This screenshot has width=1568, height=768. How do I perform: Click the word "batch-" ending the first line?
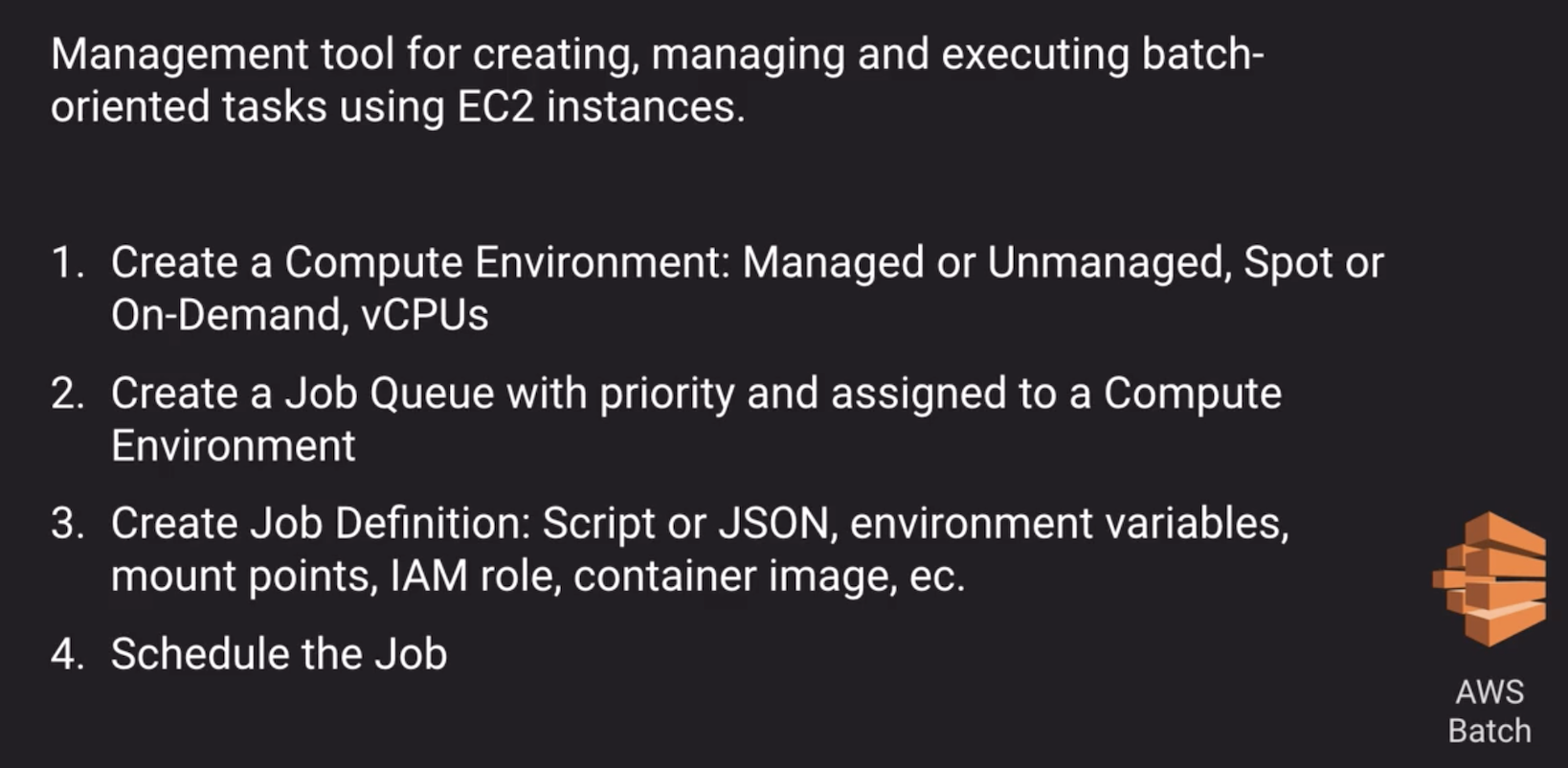coord(1202,55)
